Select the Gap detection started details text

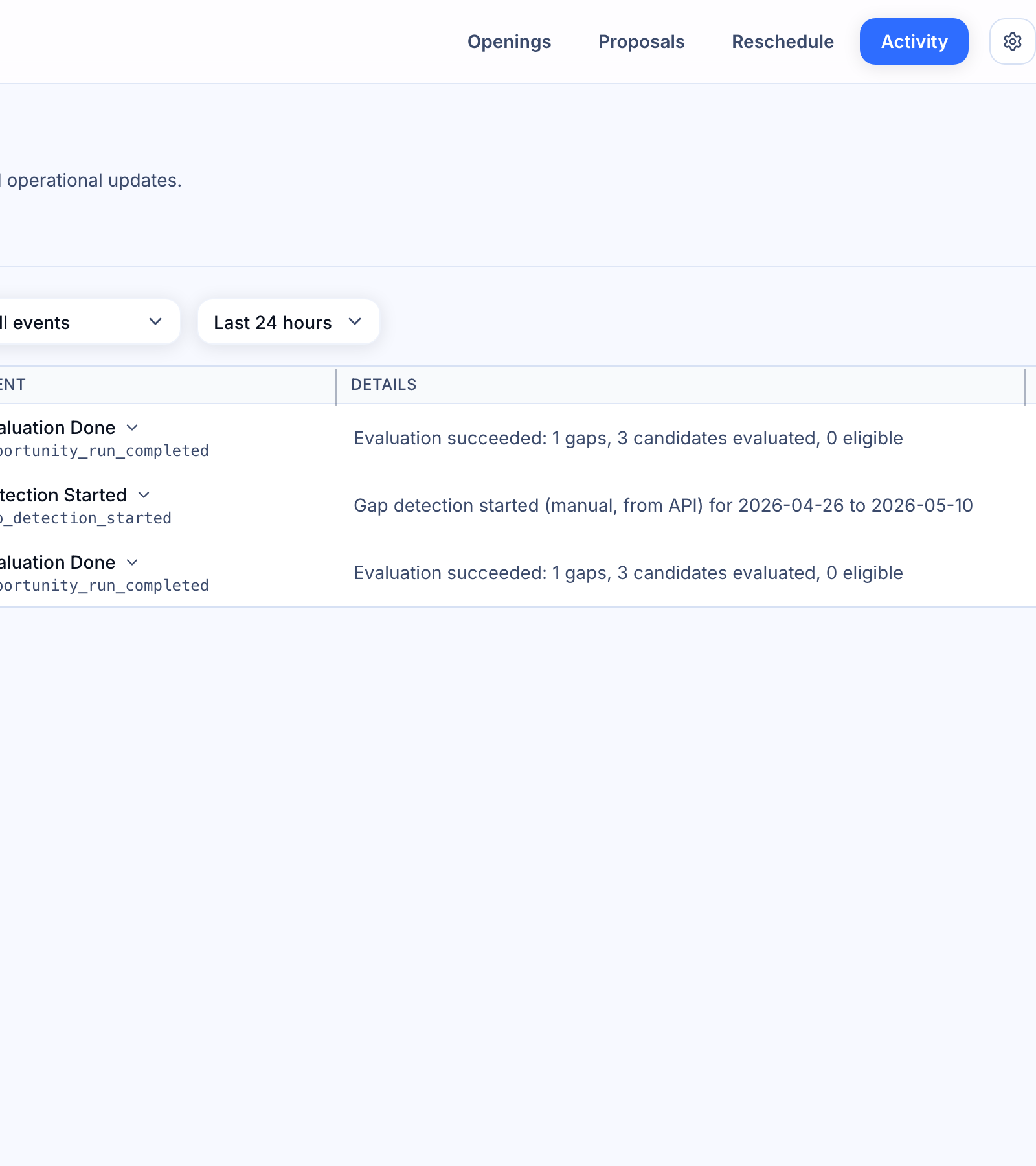pyautogui.click(x=663, y=505)
